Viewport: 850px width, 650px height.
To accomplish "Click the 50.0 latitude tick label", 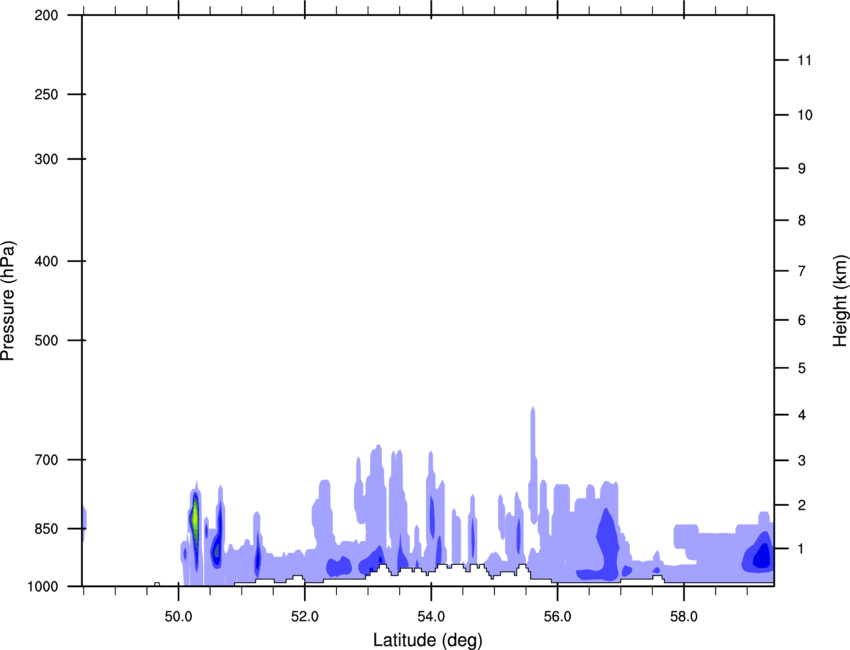I will click(178, 617).
